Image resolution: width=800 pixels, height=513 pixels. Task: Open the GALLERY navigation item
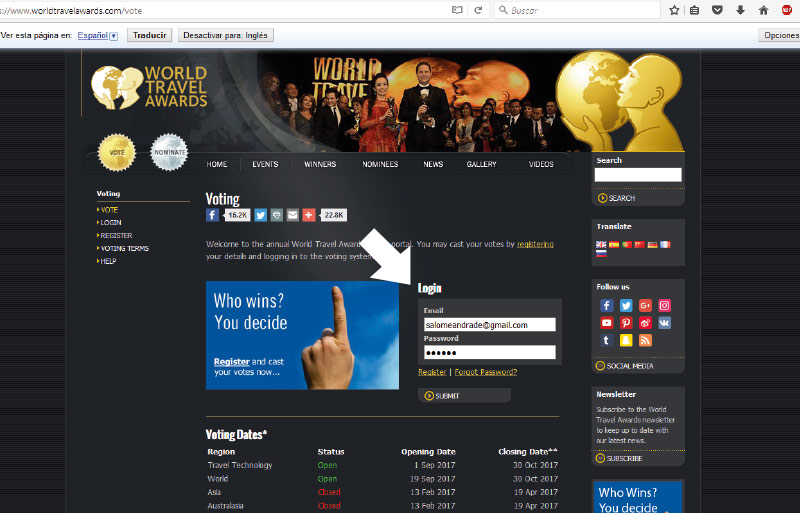pos(482,164)
